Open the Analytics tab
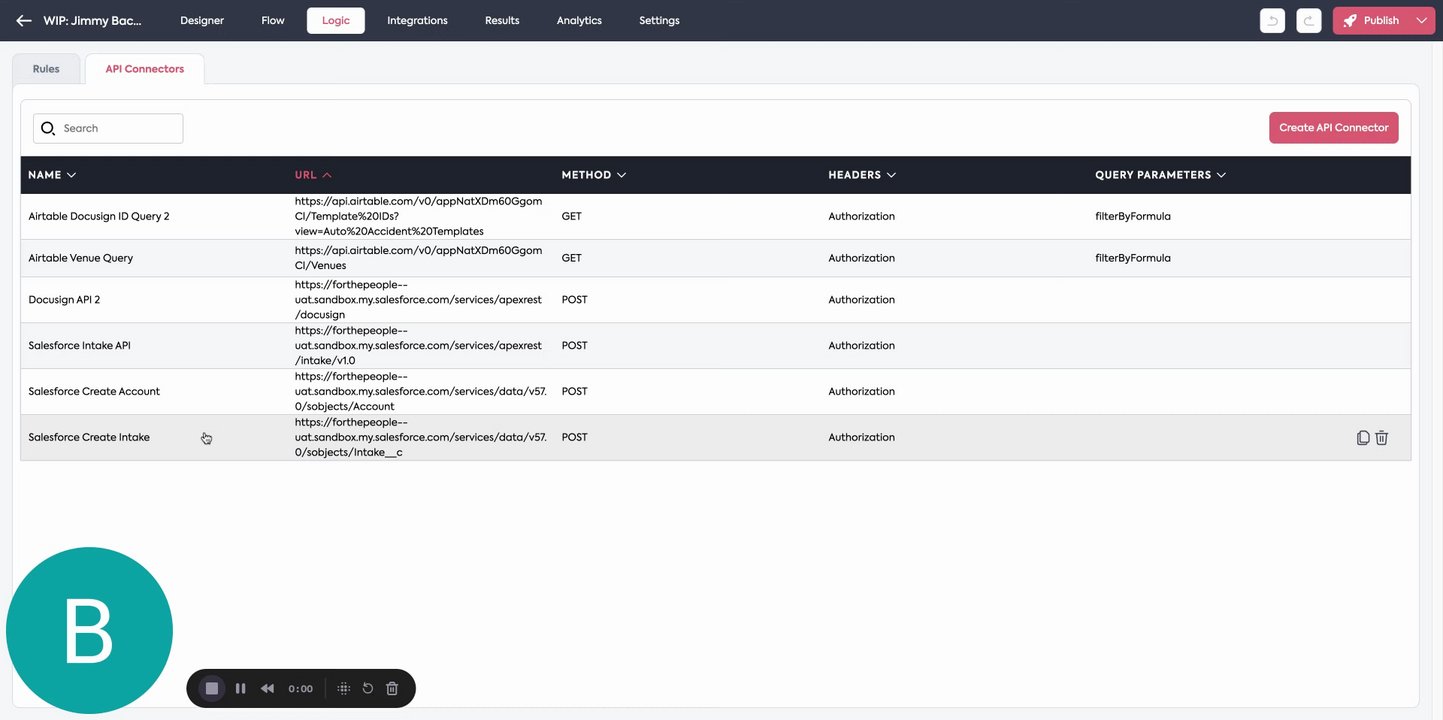Screen dimensions: 1443x720 click(x=579, y=20)
